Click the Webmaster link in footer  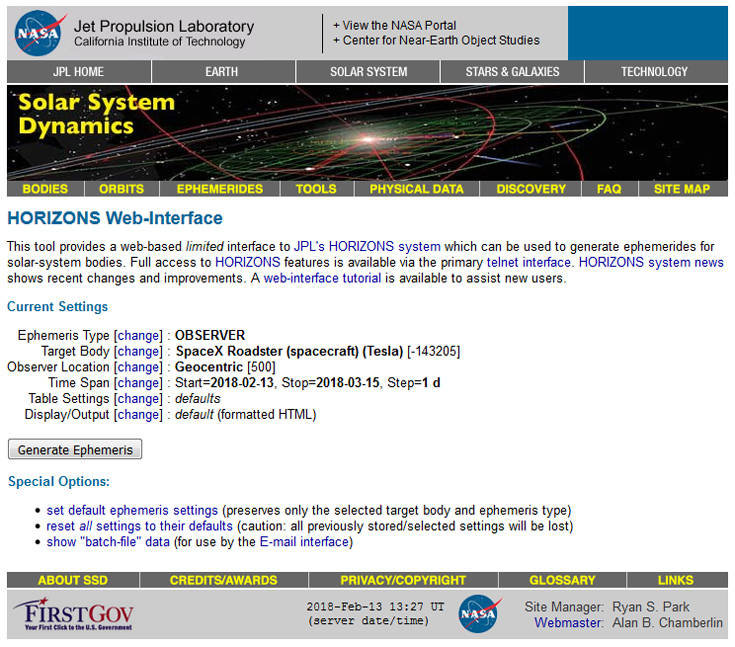point(568,623)
